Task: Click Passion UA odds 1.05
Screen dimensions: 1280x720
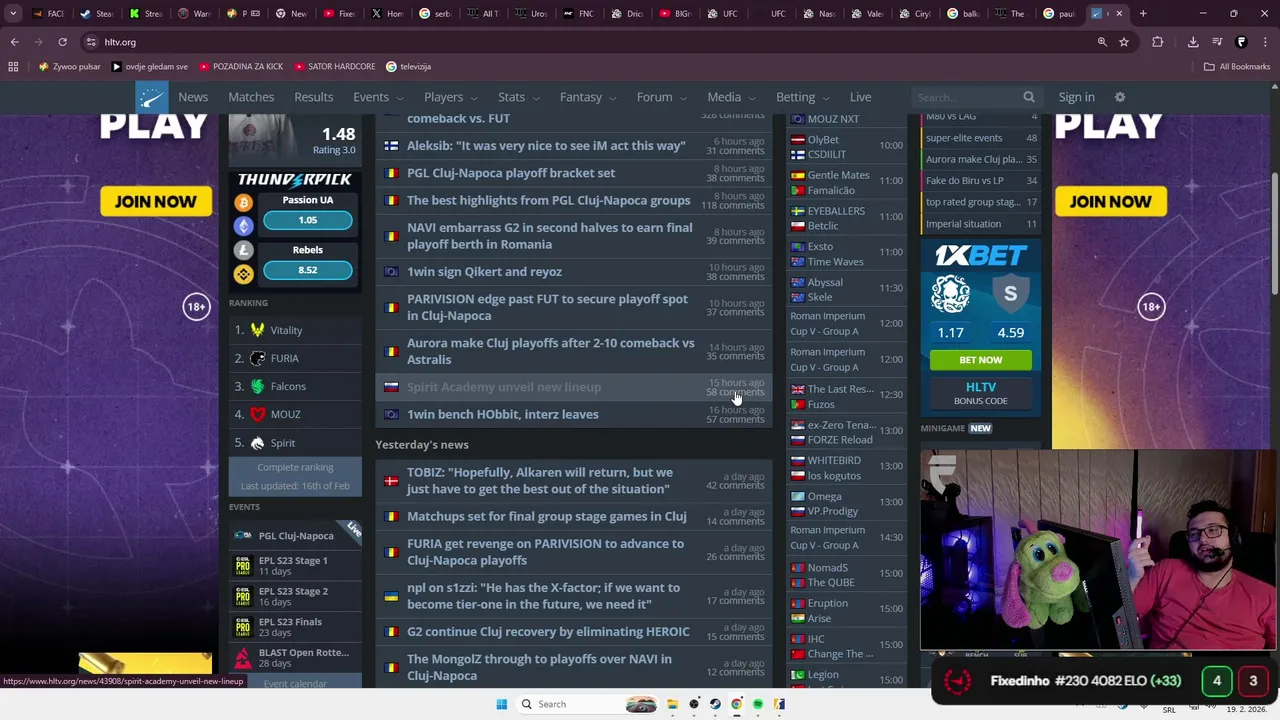Action: [308, 220]
